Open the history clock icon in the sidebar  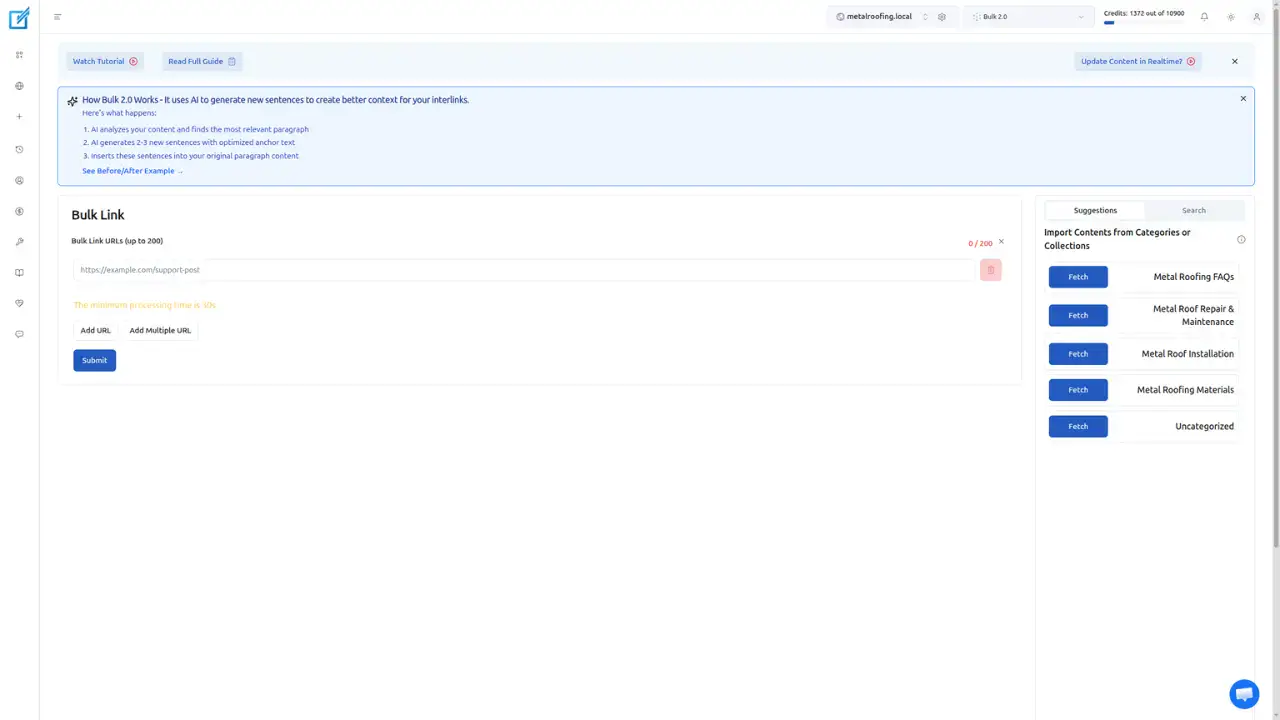(x=19, y=149)
